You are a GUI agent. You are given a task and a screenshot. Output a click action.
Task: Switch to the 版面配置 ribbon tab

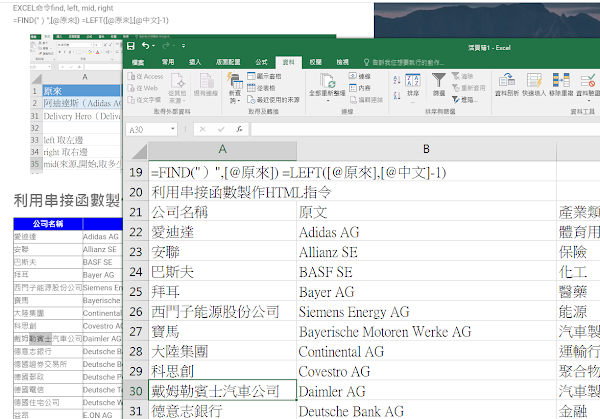[x=228, y=62]
